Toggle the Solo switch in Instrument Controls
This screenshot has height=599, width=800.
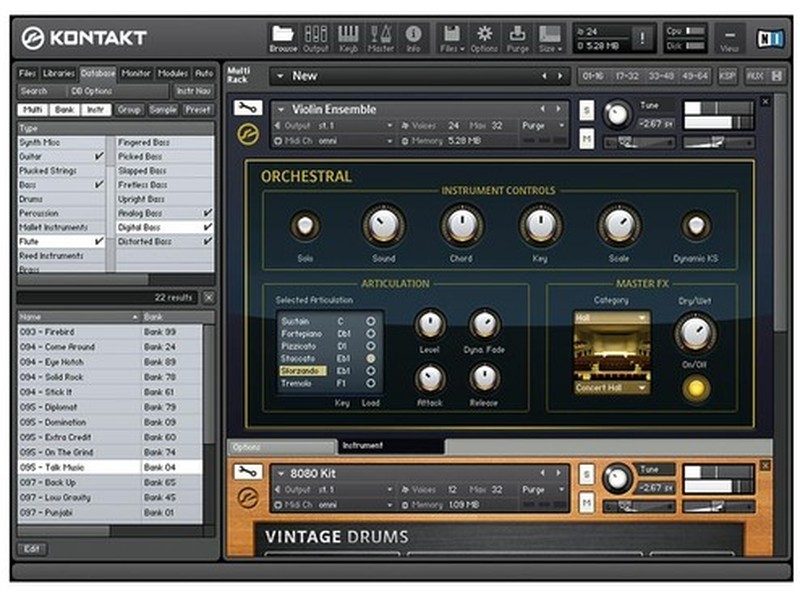(x=305, y=225)
